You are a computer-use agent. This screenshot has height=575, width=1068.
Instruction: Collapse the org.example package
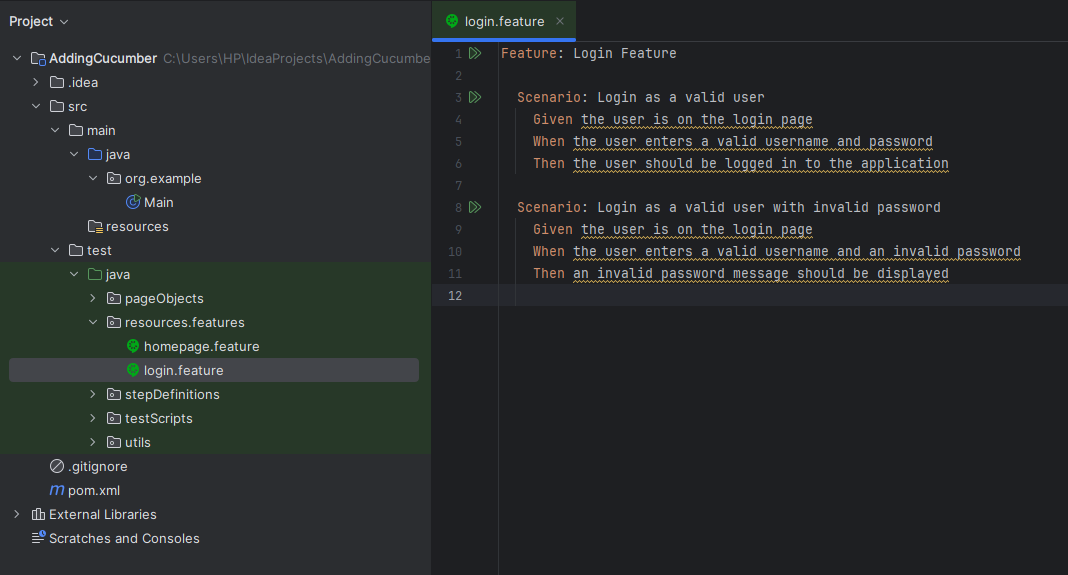tap(93, 178)
